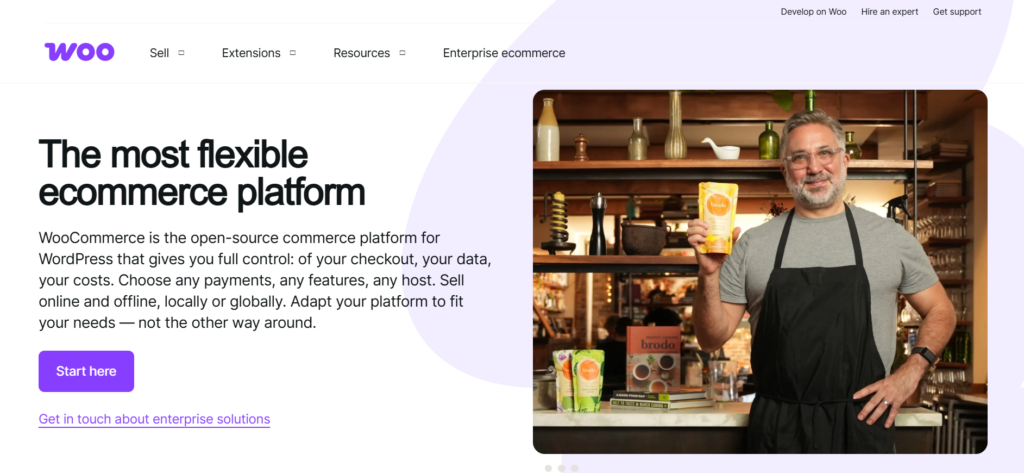Click the WooCommerce description paragraph text
Viewport: 1024px width, 473px height.
tap(264, 280)
